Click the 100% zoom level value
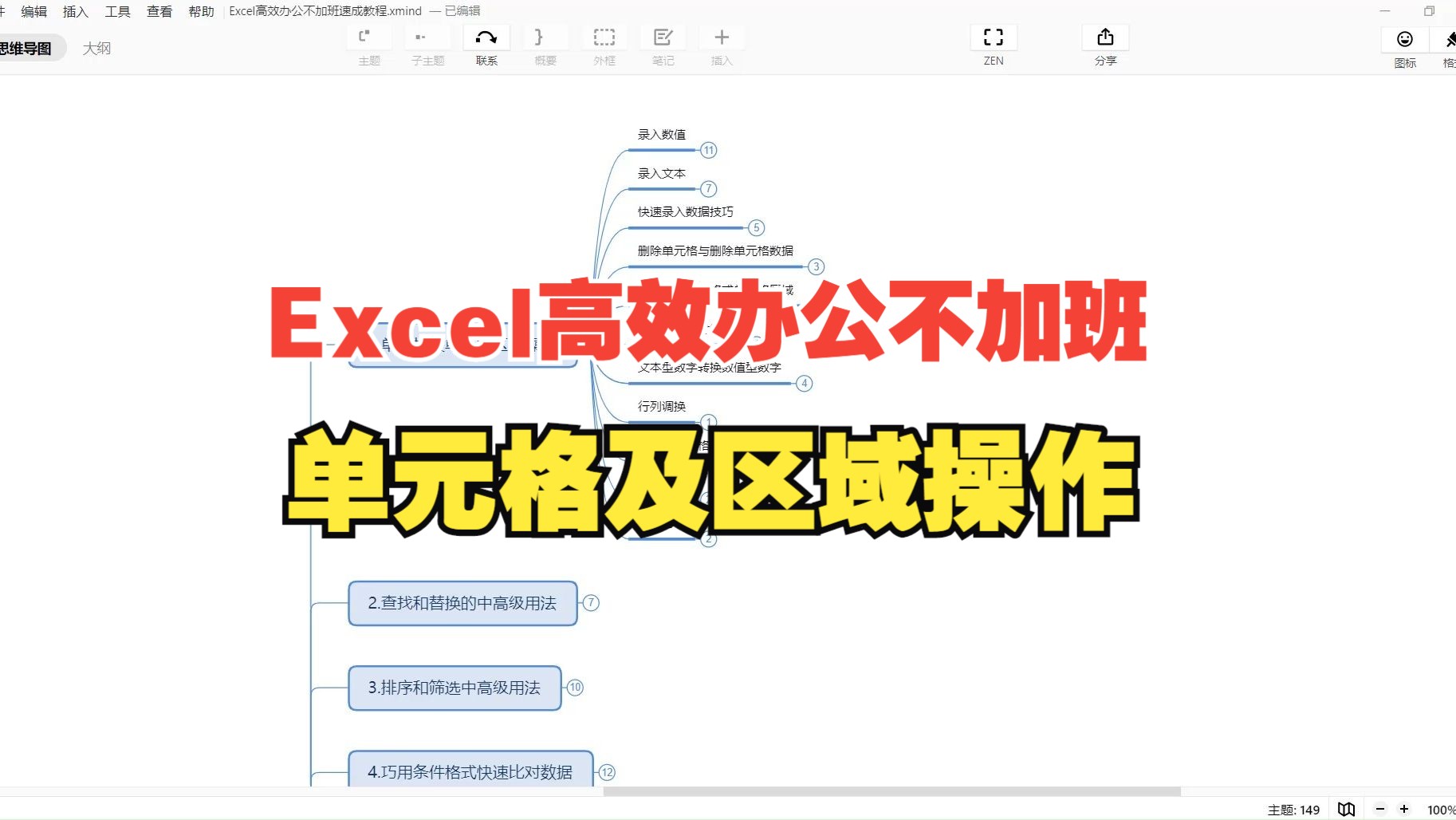1456x820 pixels. click(x=1441, y=810)
